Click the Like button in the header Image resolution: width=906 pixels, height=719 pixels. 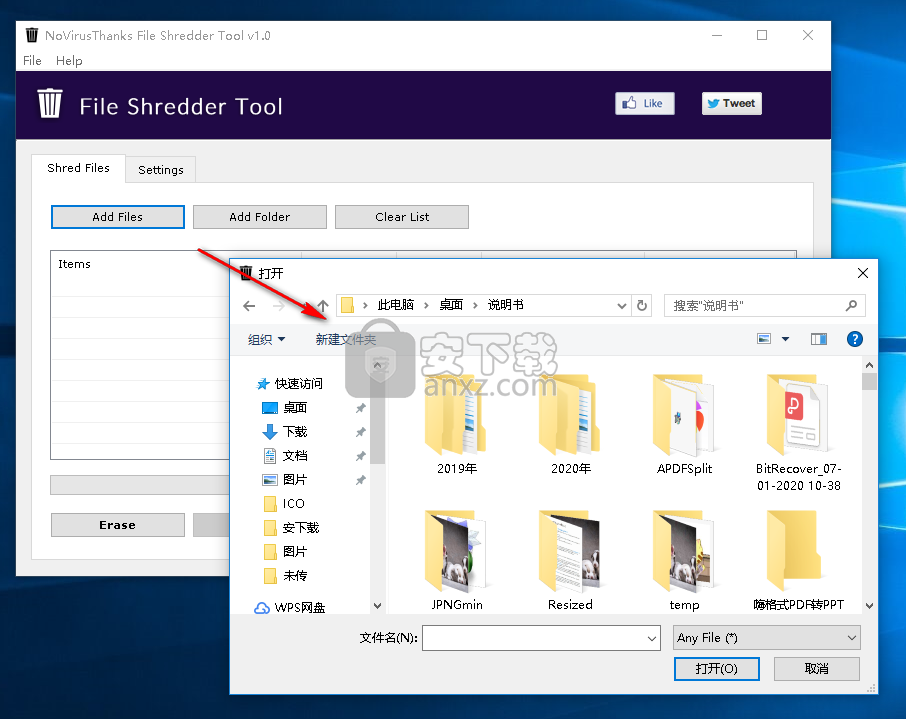(644, 103)
